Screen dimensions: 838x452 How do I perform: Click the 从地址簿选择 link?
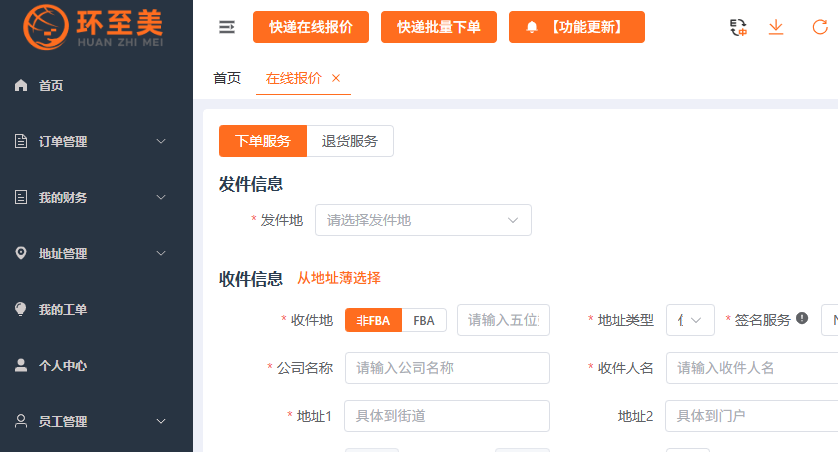click(339, 278)
